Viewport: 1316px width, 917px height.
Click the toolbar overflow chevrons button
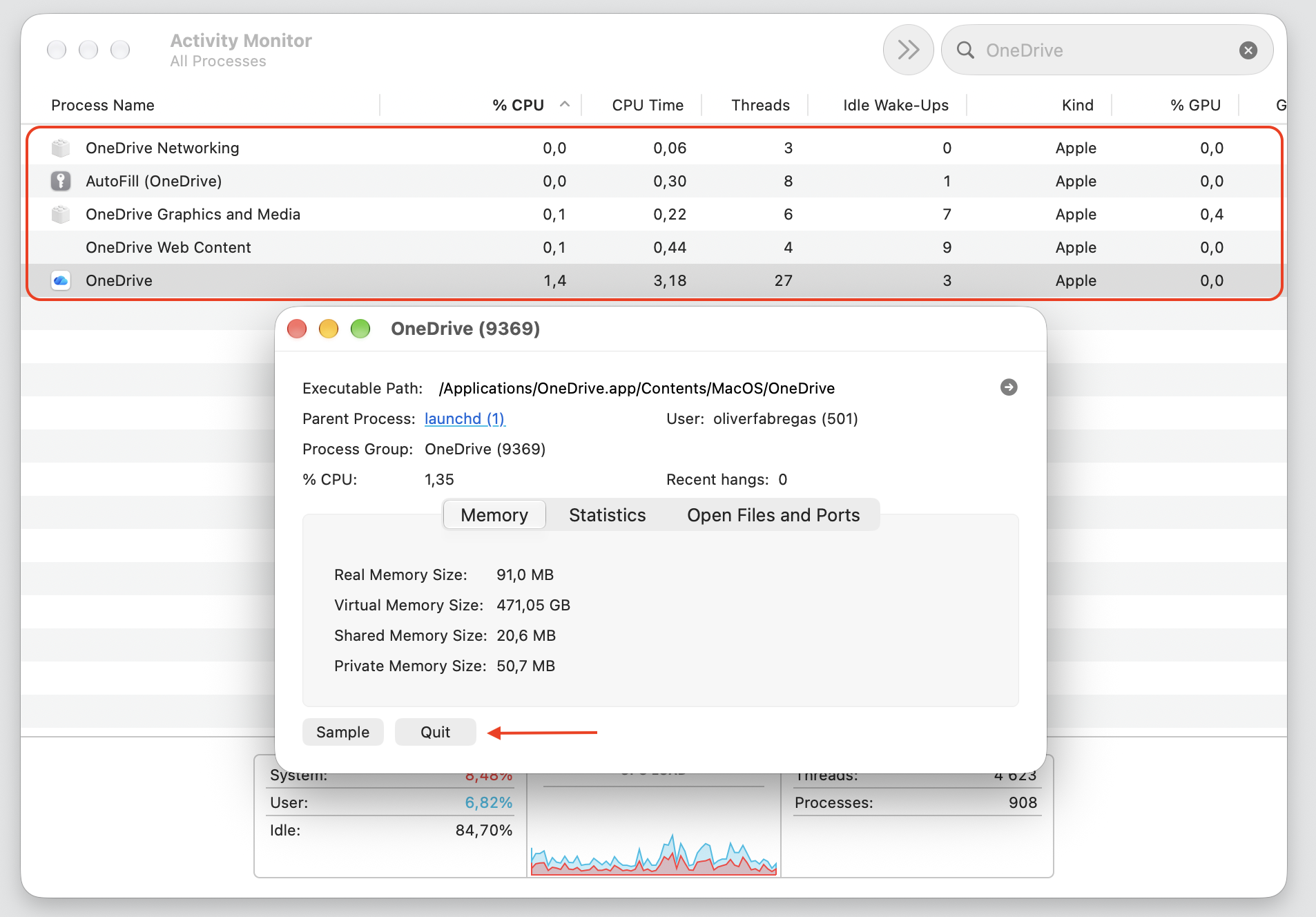(908, 50)
